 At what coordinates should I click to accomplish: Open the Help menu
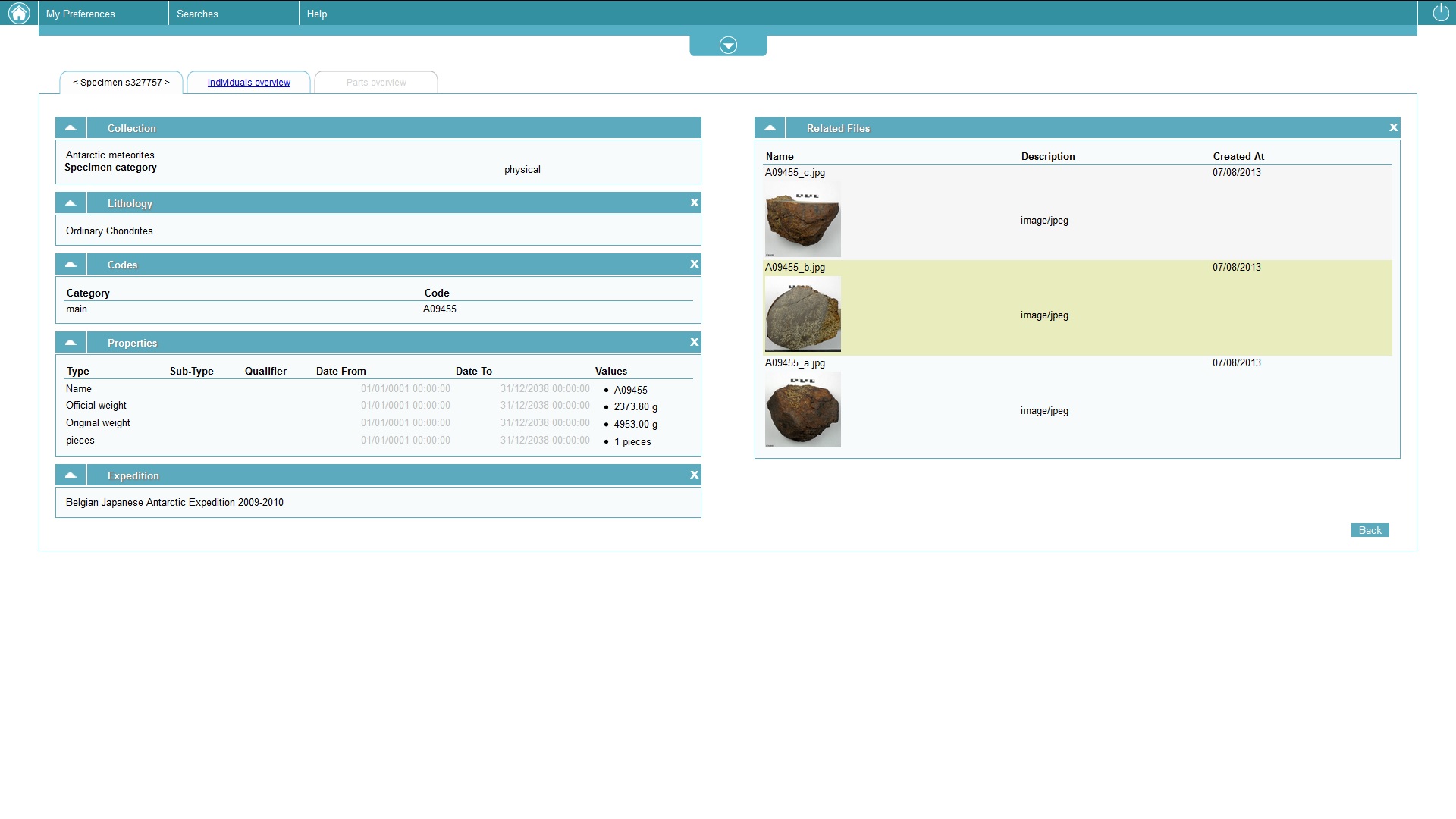point(317,14)
